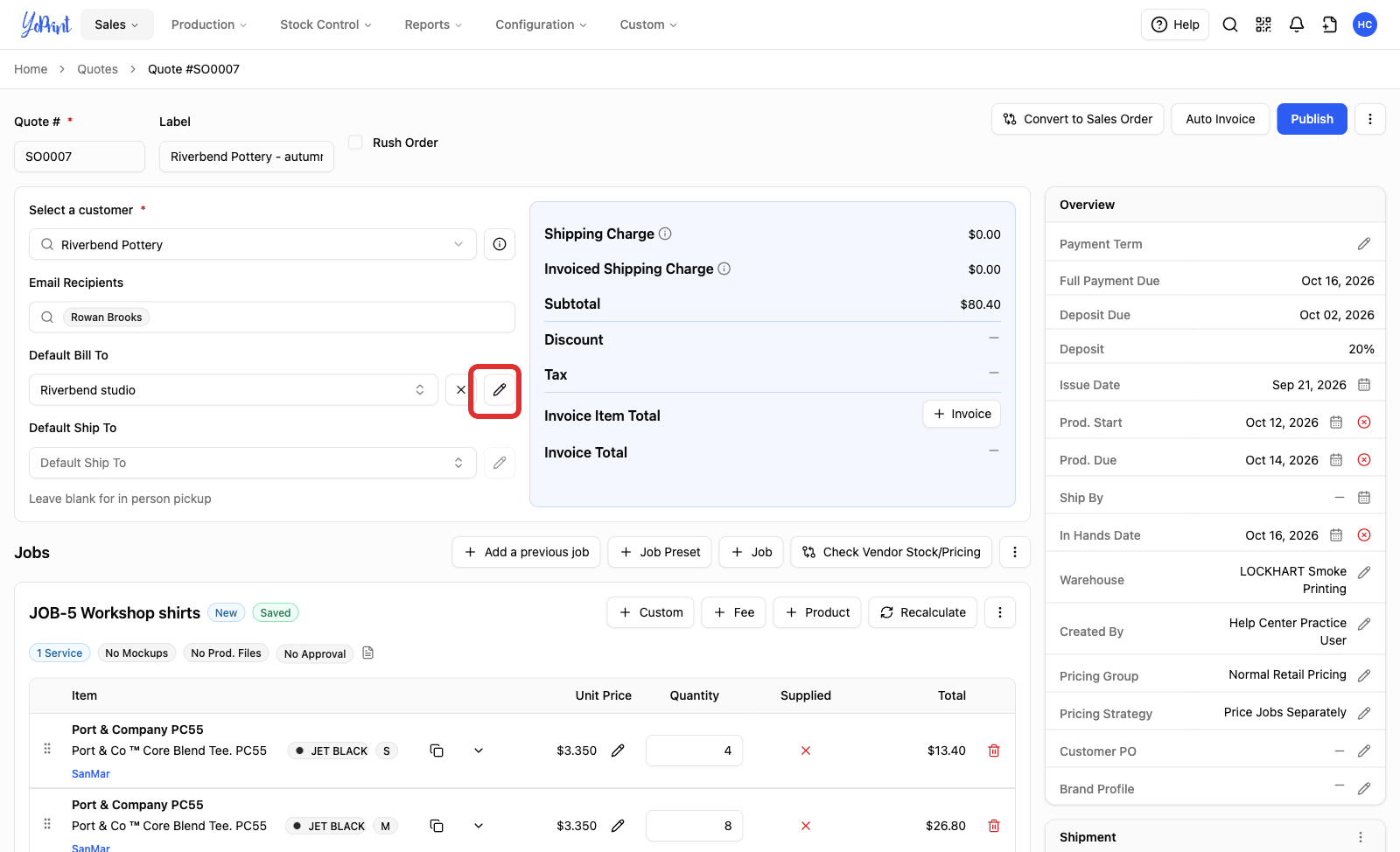
Task: Open the Stock Control menu
Action: click(x=325, y=24)
